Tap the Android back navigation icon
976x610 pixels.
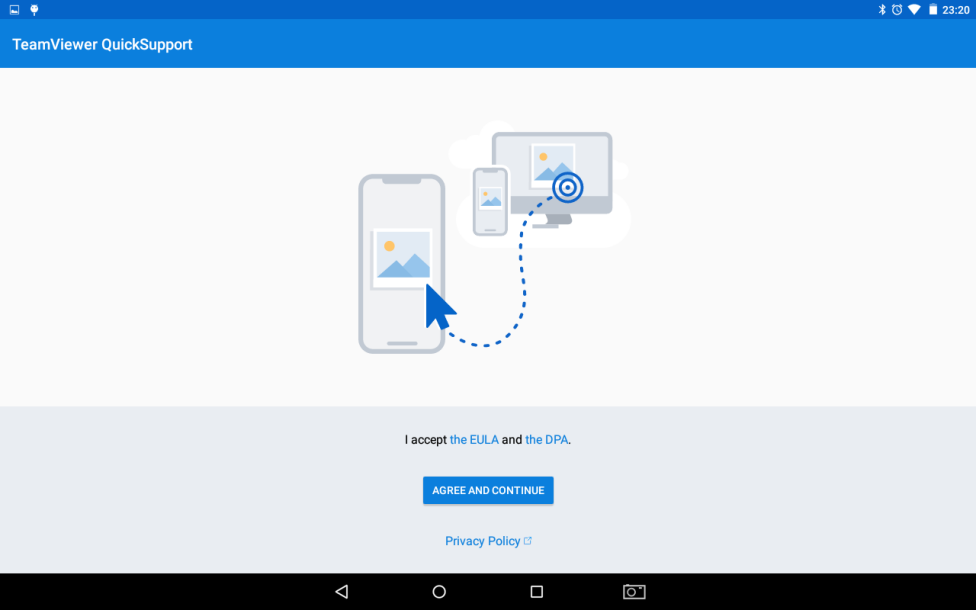tap(342, 591)
